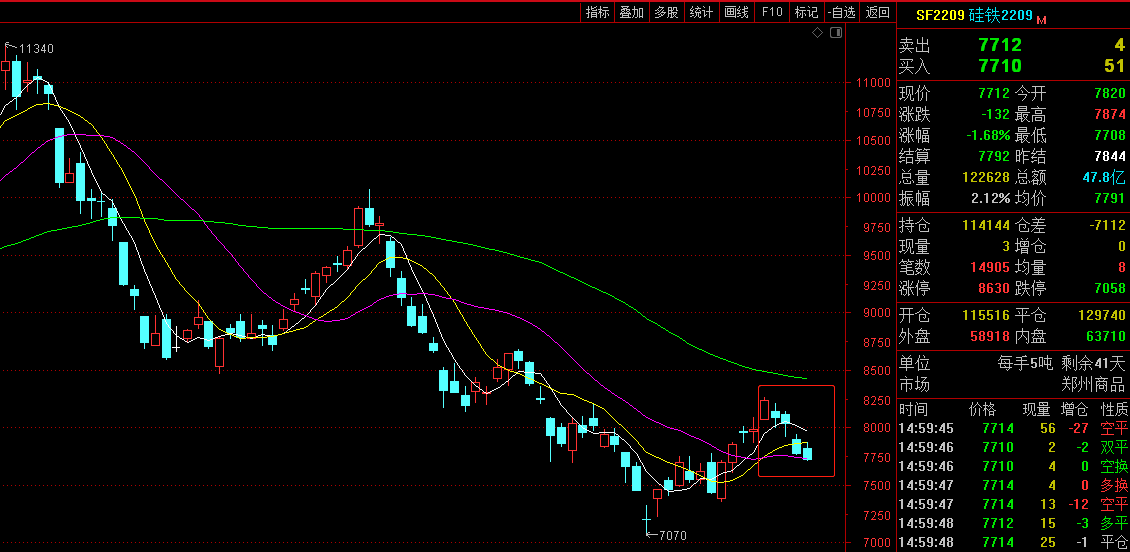Click the red M badge beside 硅铁2209

(x=1041, y=19)
